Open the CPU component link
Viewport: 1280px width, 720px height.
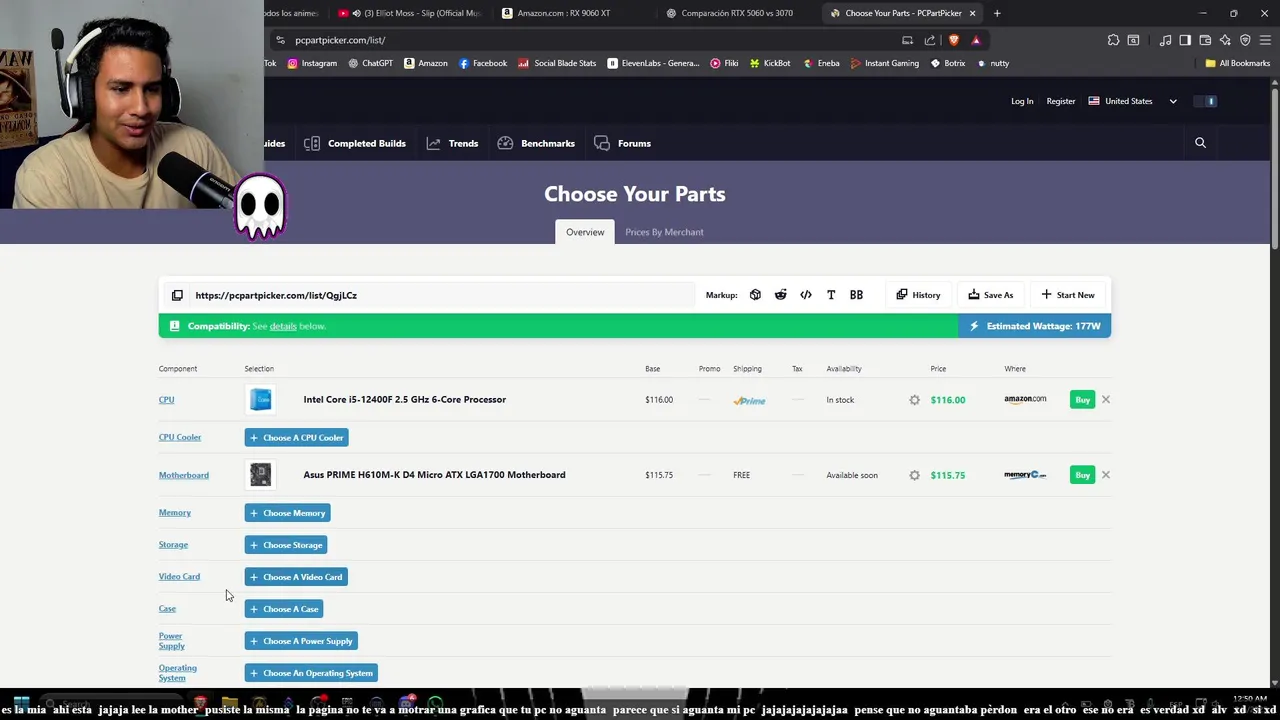click(x=166, y=400)
